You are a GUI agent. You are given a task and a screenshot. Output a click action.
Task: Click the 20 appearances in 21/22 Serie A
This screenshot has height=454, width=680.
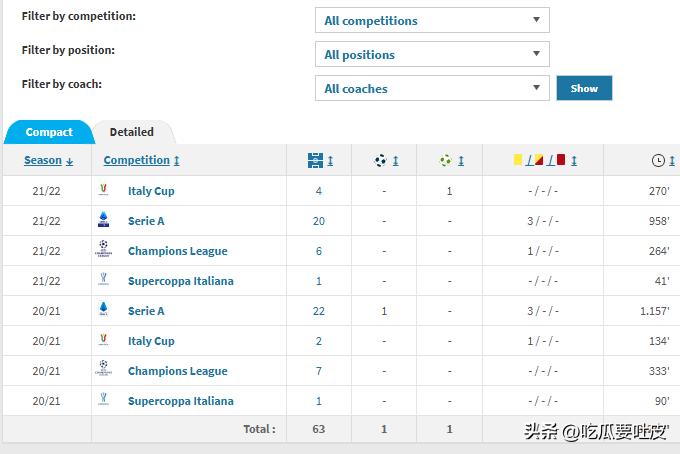pyautogui.click(x=319, y=221)
